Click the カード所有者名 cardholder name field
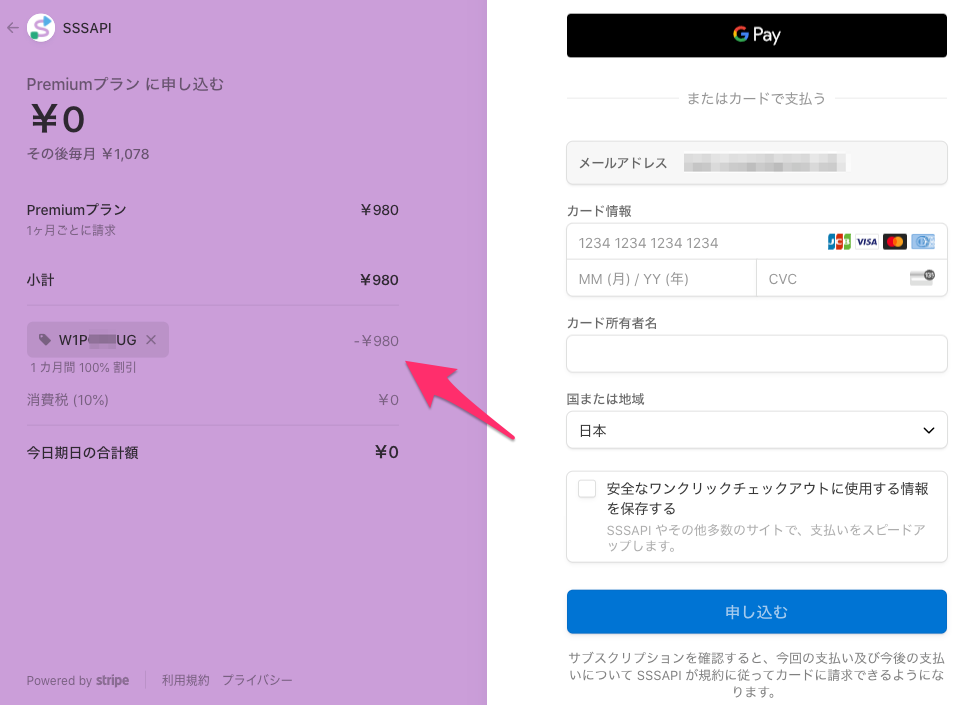This screenshot has height=705, width=963. click(756, 354)
